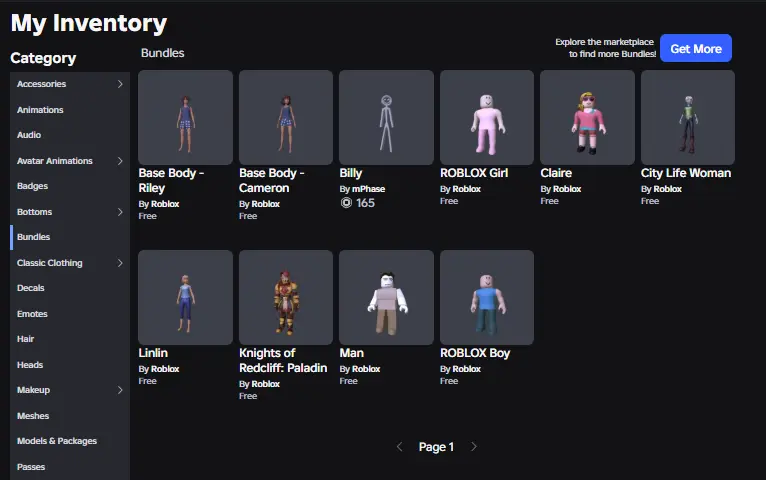Switch to the Badges category

point(32,186)
